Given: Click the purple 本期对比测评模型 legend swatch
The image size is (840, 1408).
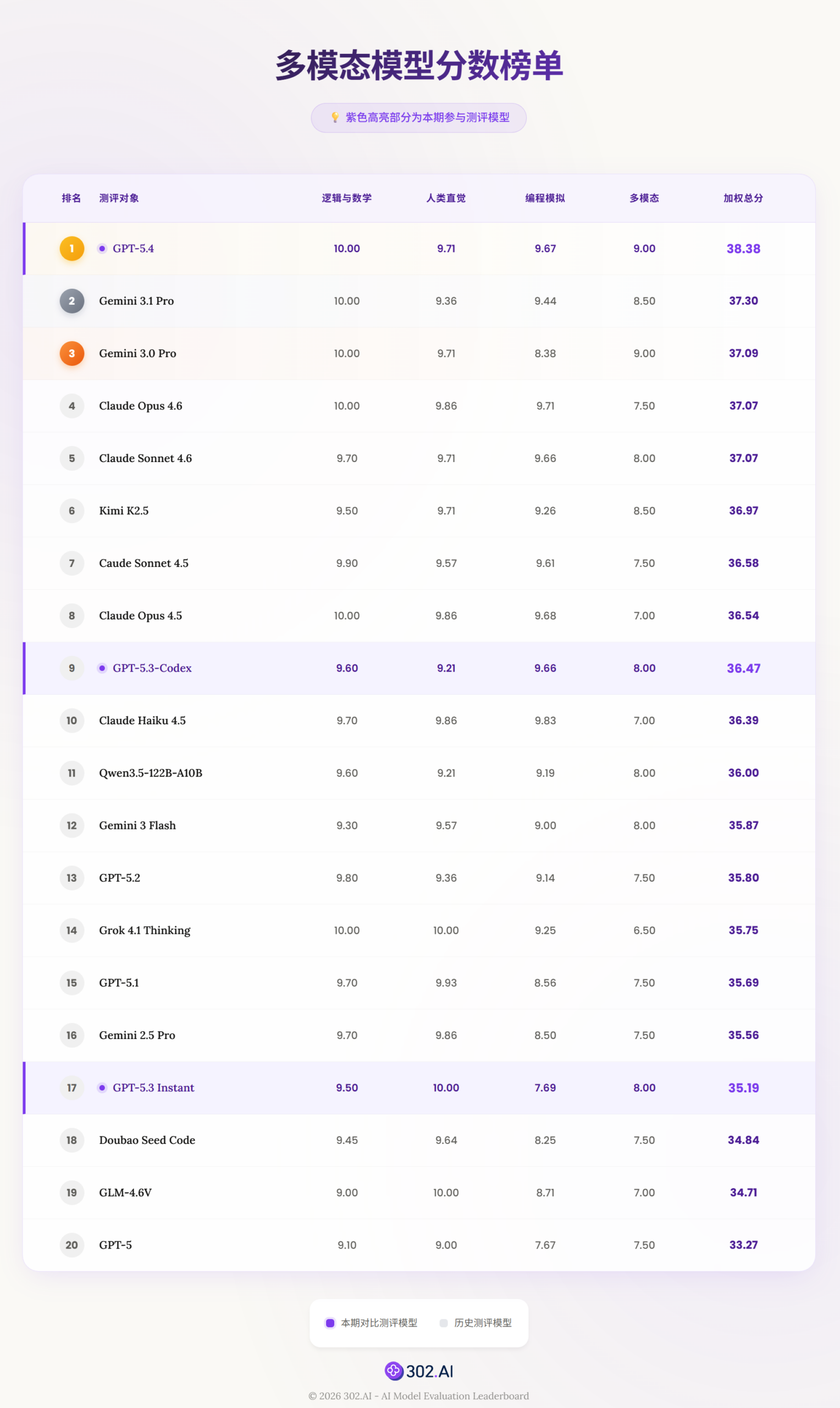Looking at the screenshot, I should tap(330, 1323).
